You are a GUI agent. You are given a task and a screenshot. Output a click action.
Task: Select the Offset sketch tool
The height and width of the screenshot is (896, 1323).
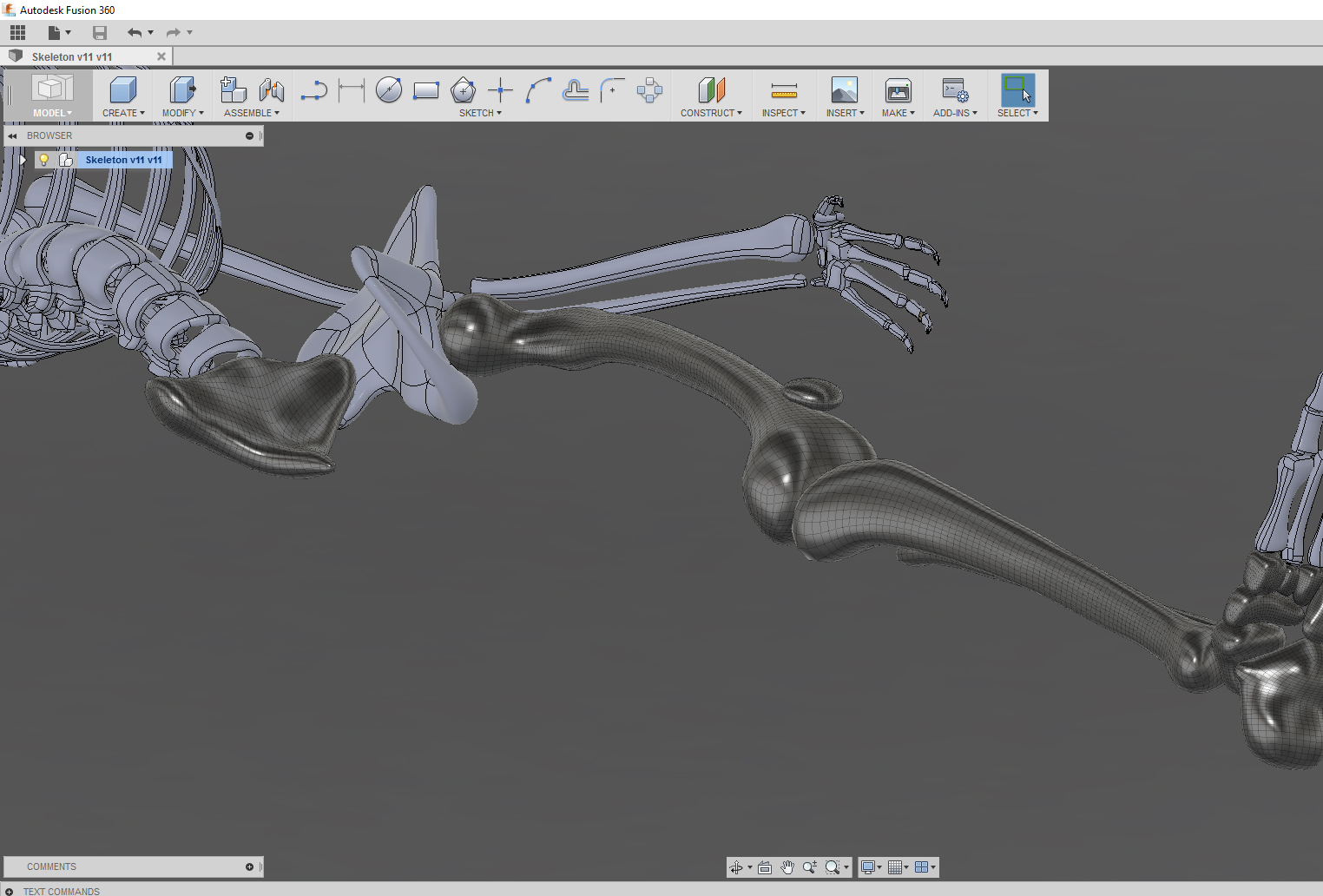coord(576,90)
